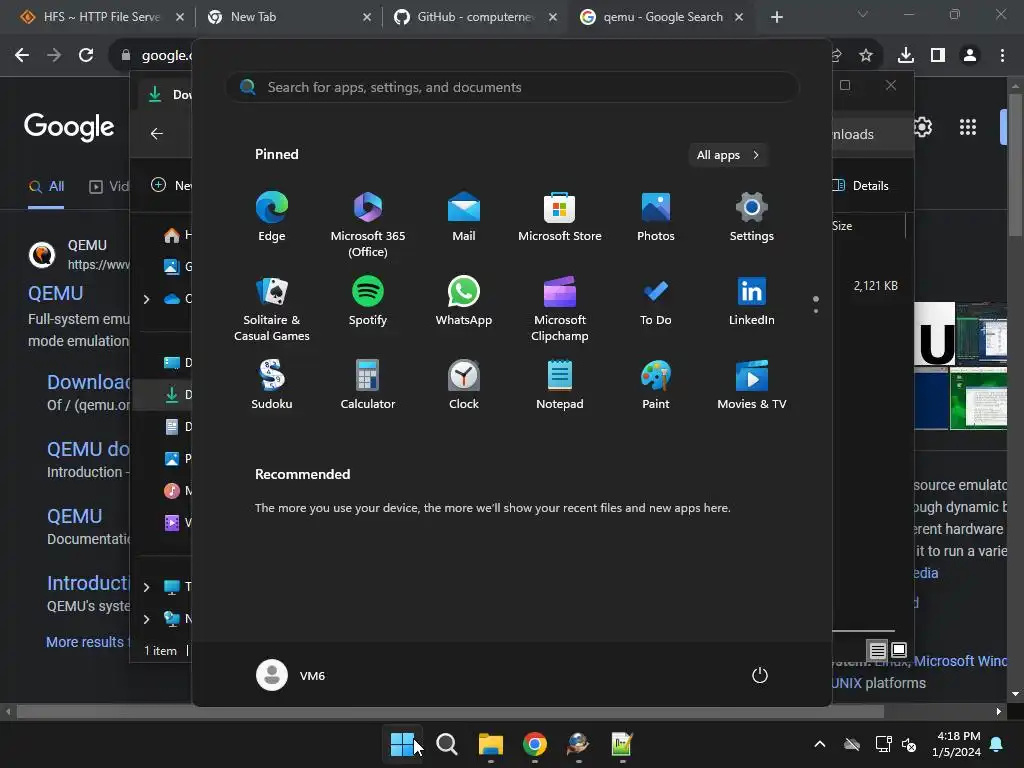Open Paint
Image resolution: width=1024 pixels, height=768 pixels.
[x=656, y=385]
